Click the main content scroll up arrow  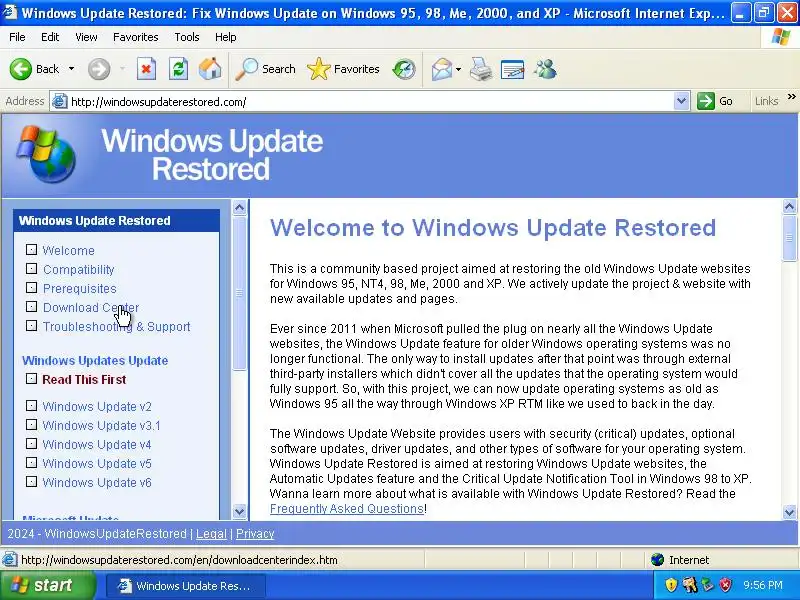(789, 207)
